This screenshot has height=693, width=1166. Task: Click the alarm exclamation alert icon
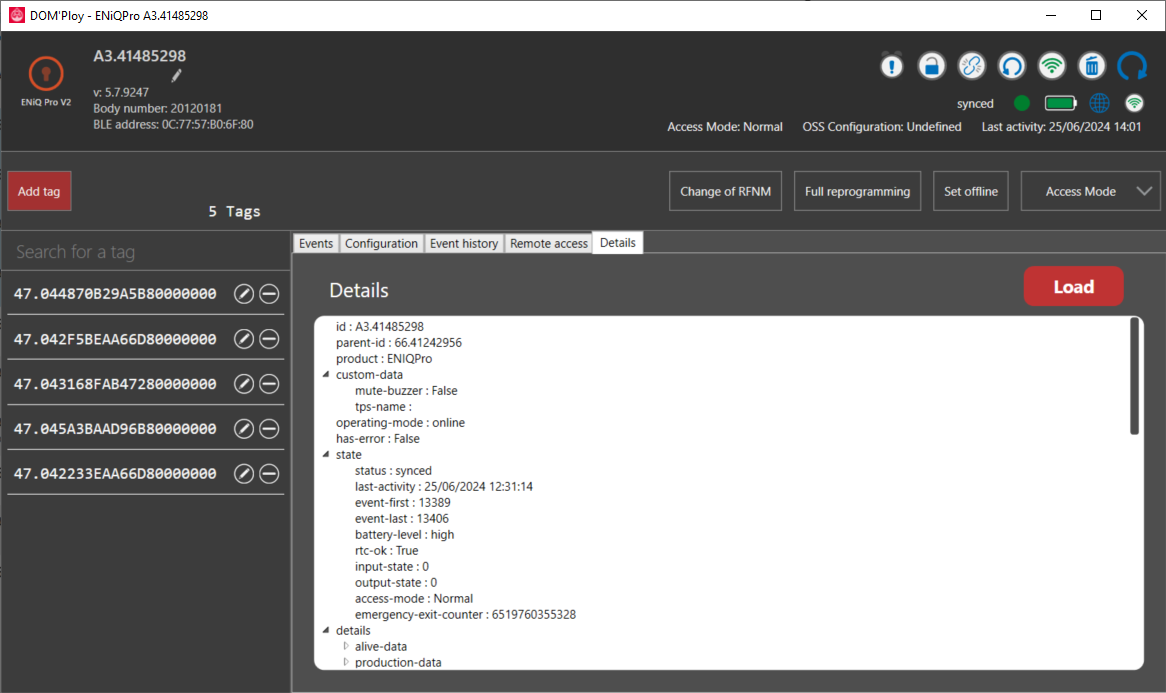point(892,66)
